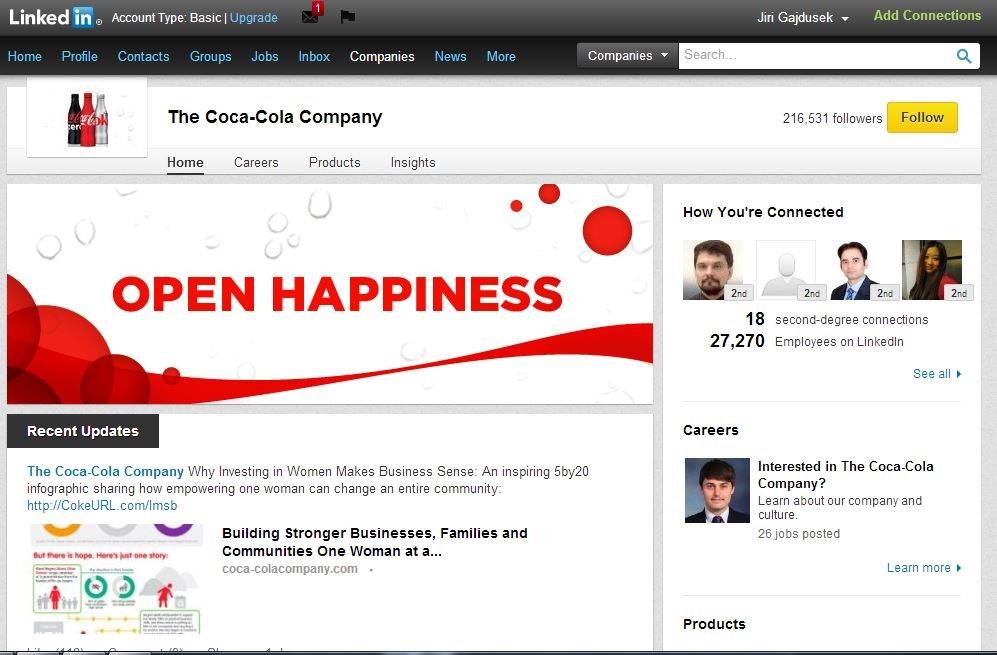Select the company Home tab
The height and width of the screenshot is (655, 997).
click(185, 162)
